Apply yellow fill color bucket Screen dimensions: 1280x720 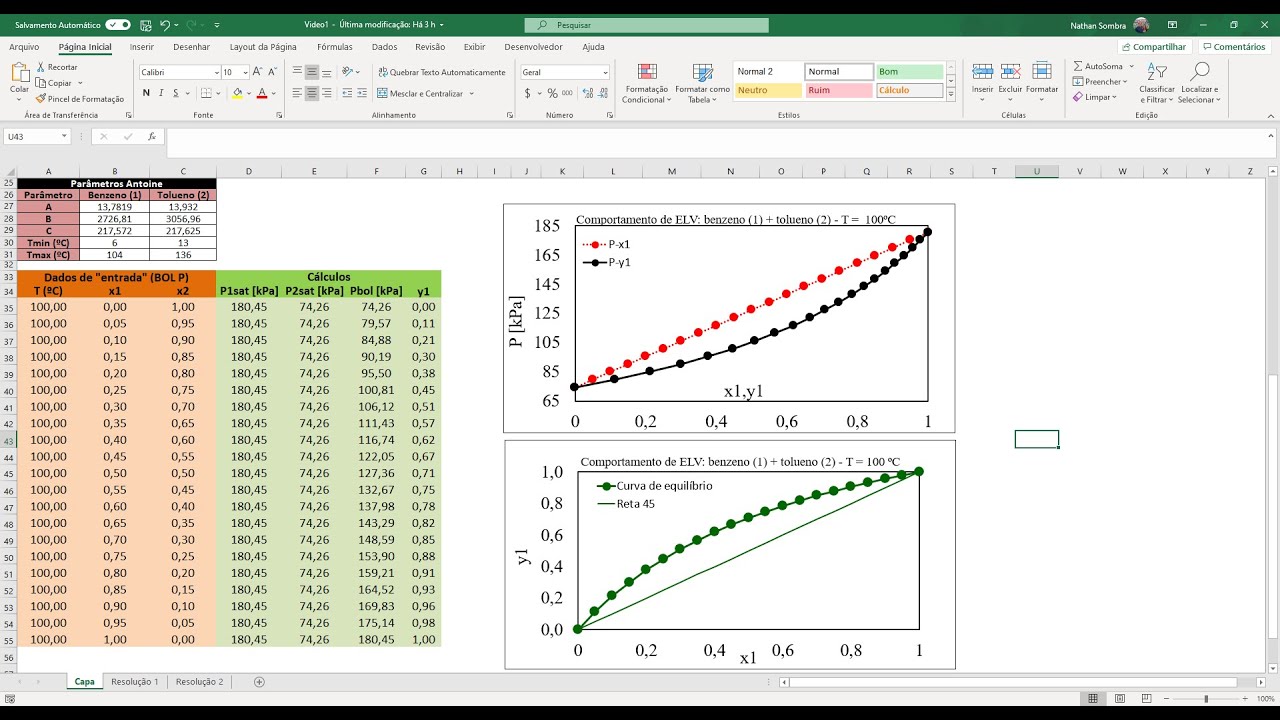pyautogui.click(x=237, y=93)
